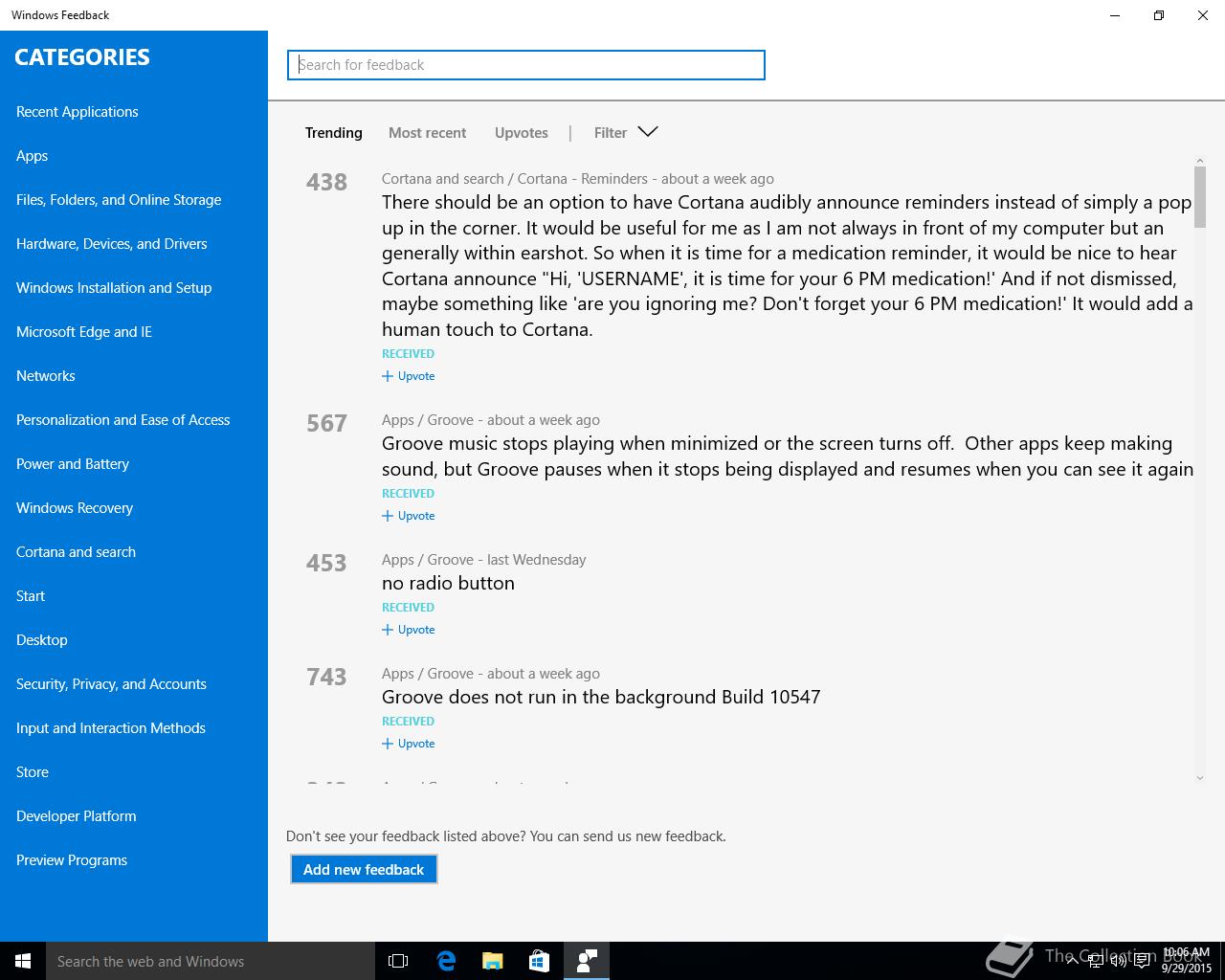The width and height of the screenshot is (1225, 980).
Task: Click the Add new feedback button
Action: coord(364,869)
